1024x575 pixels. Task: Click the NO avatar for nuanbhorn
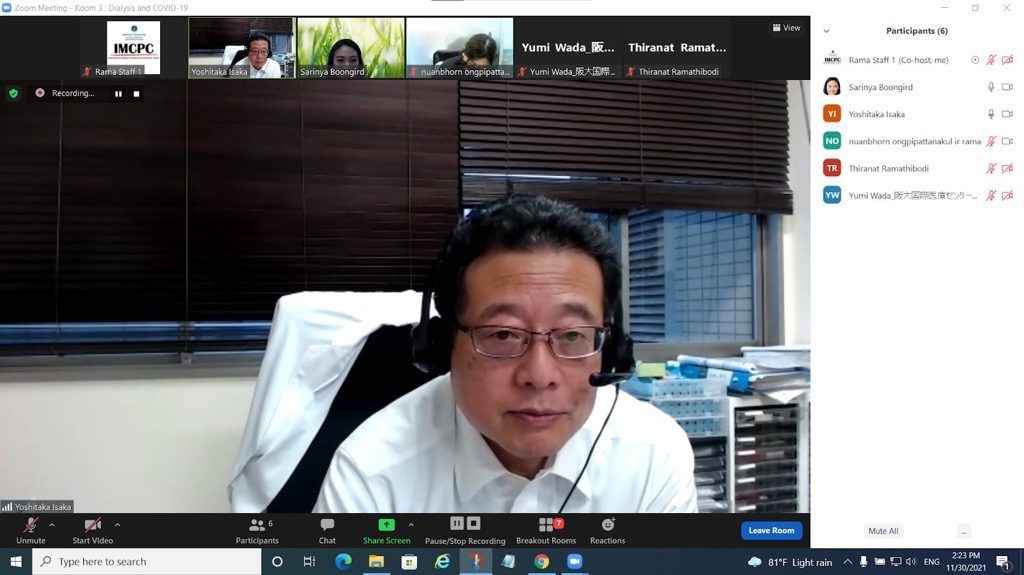[832, 141]
